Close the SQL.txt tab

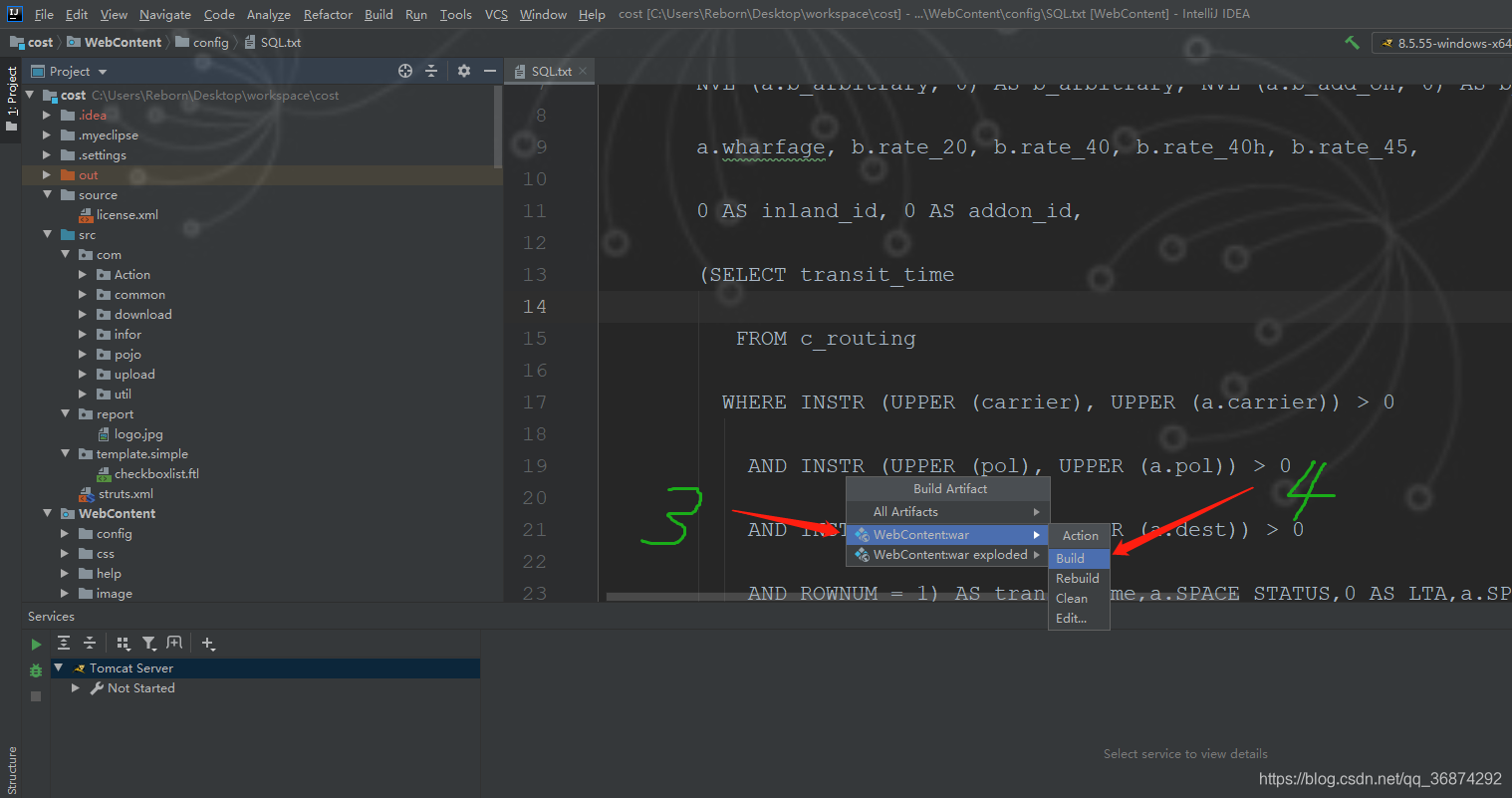pos(583,71)
